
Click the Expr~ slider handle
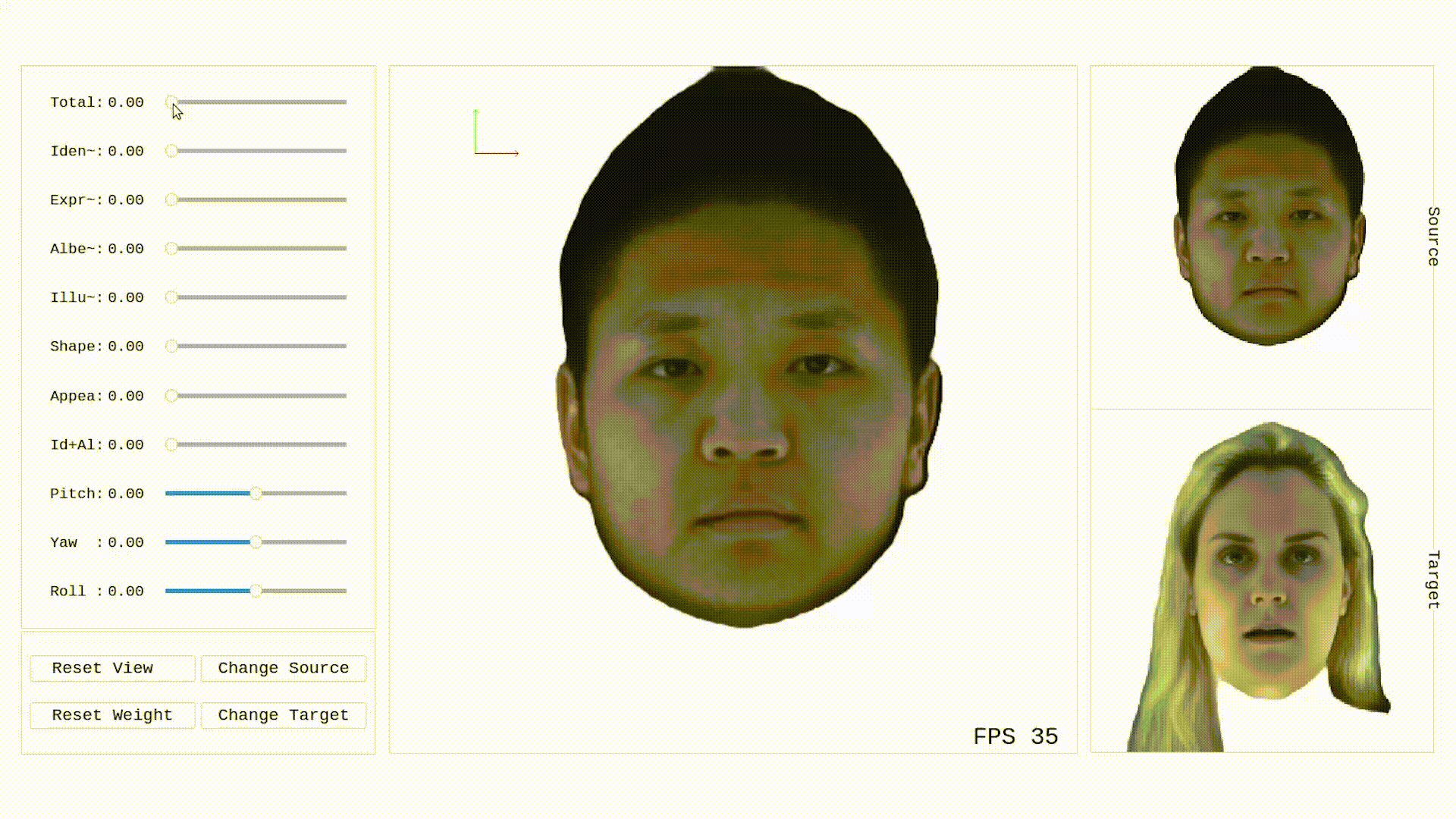click(172, 199)
